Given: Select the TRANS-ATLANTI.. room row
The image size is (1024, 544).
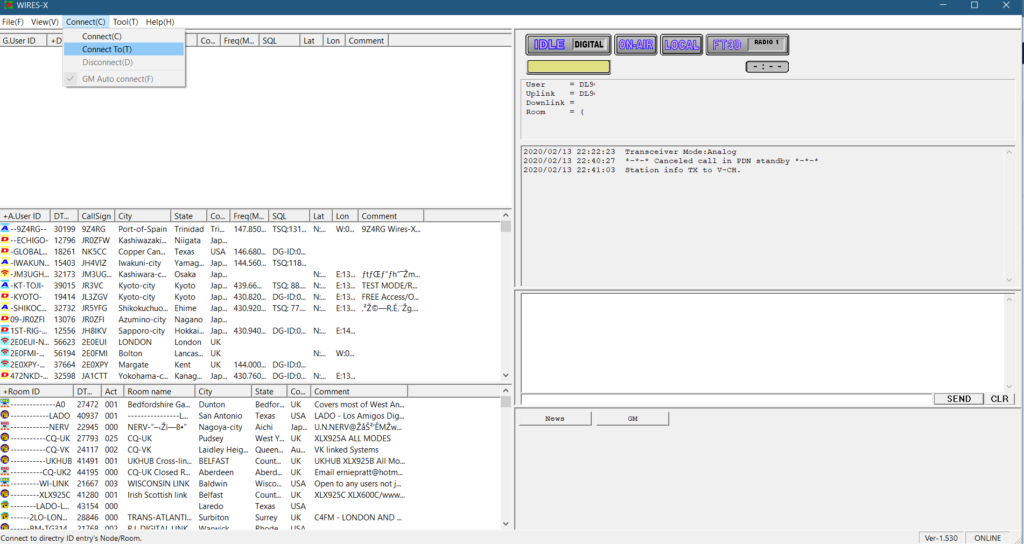Looking at the screenshot, I should (202, 517).
